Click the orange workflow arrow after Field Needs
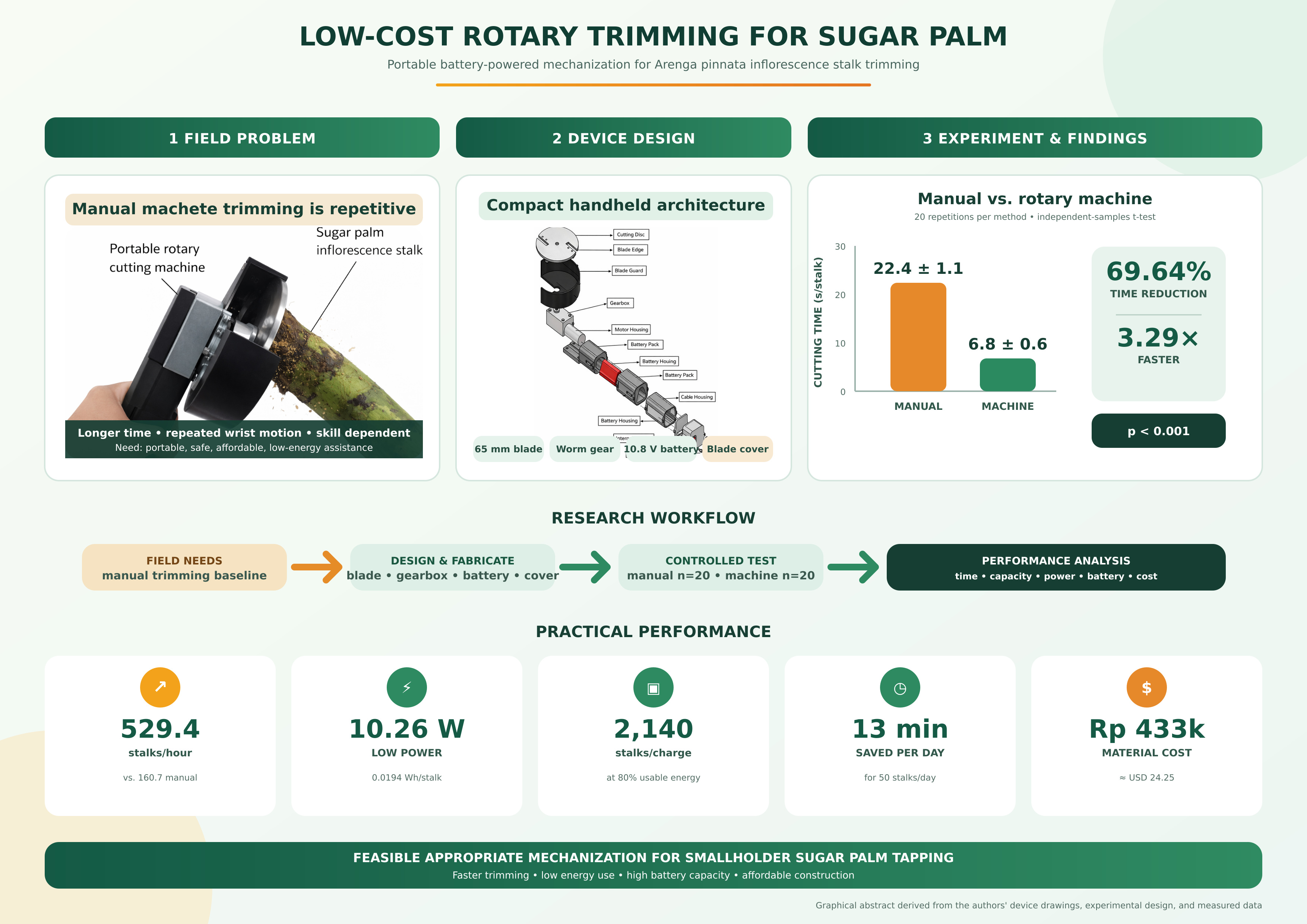Image resolution: width=1307 pixels, height=924 pixels. [x=316, y=567]
